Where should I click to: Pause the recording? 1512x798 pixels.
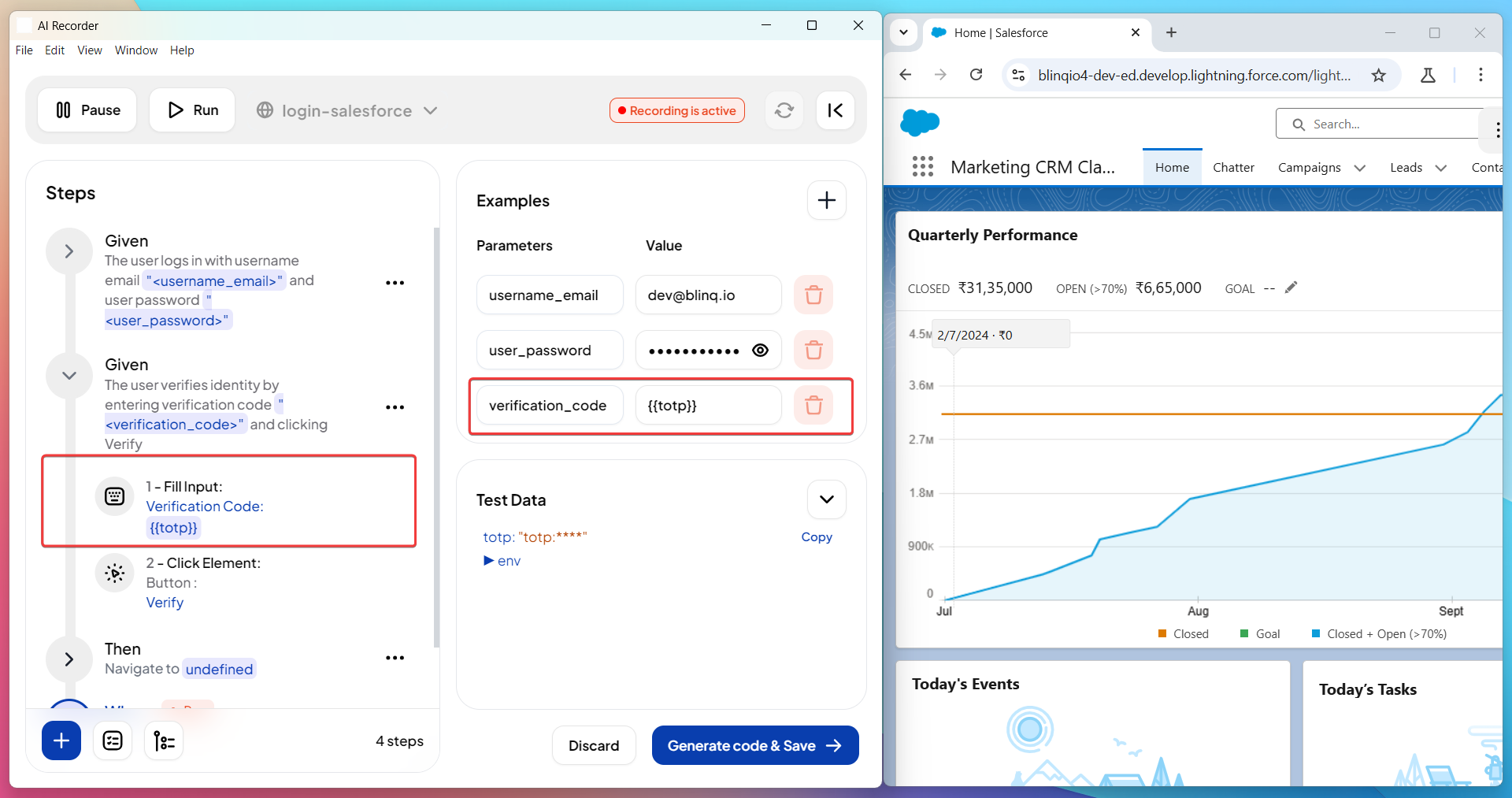(87, 110)
